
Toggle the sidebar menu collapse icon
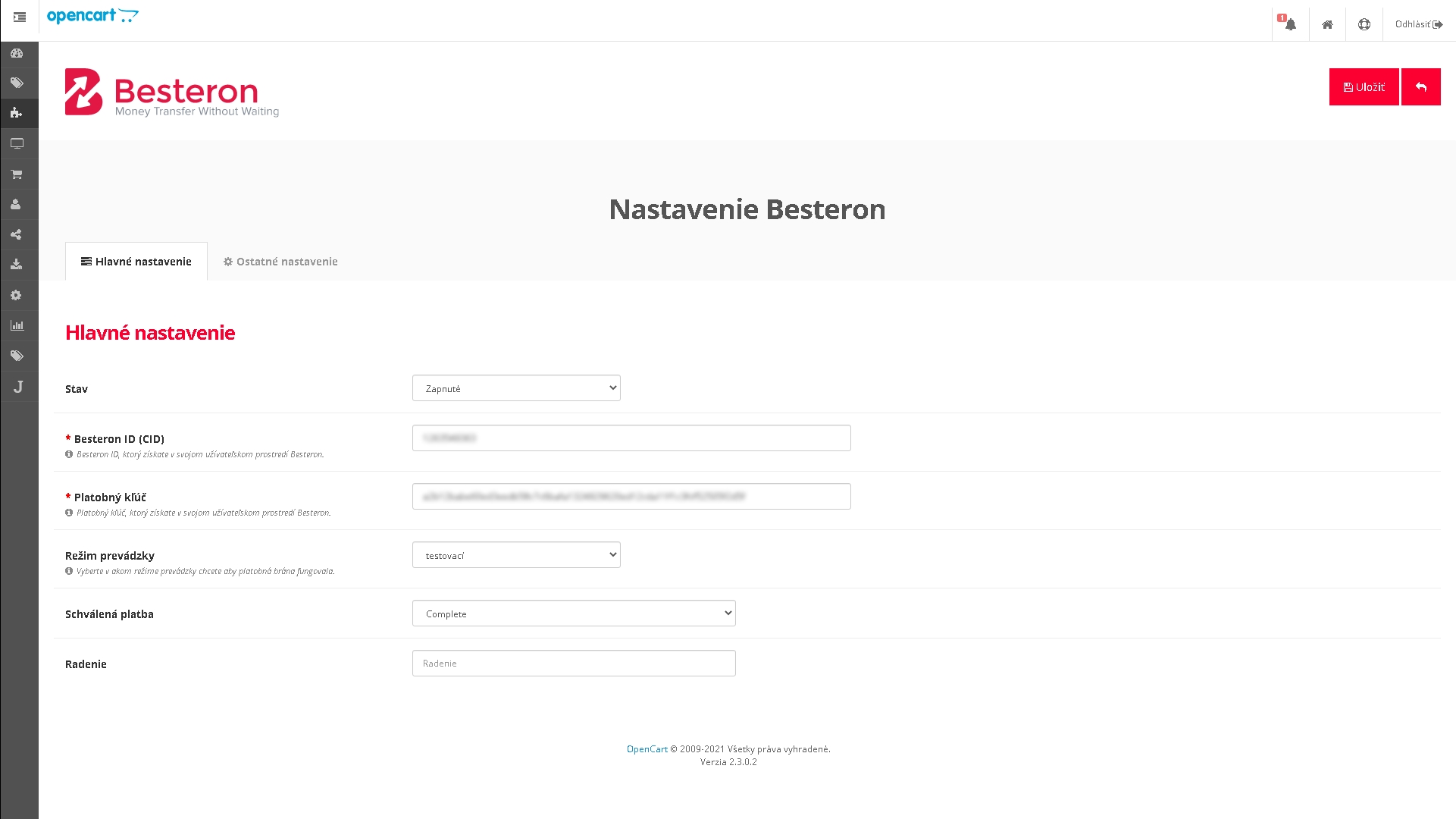[20, 17]
